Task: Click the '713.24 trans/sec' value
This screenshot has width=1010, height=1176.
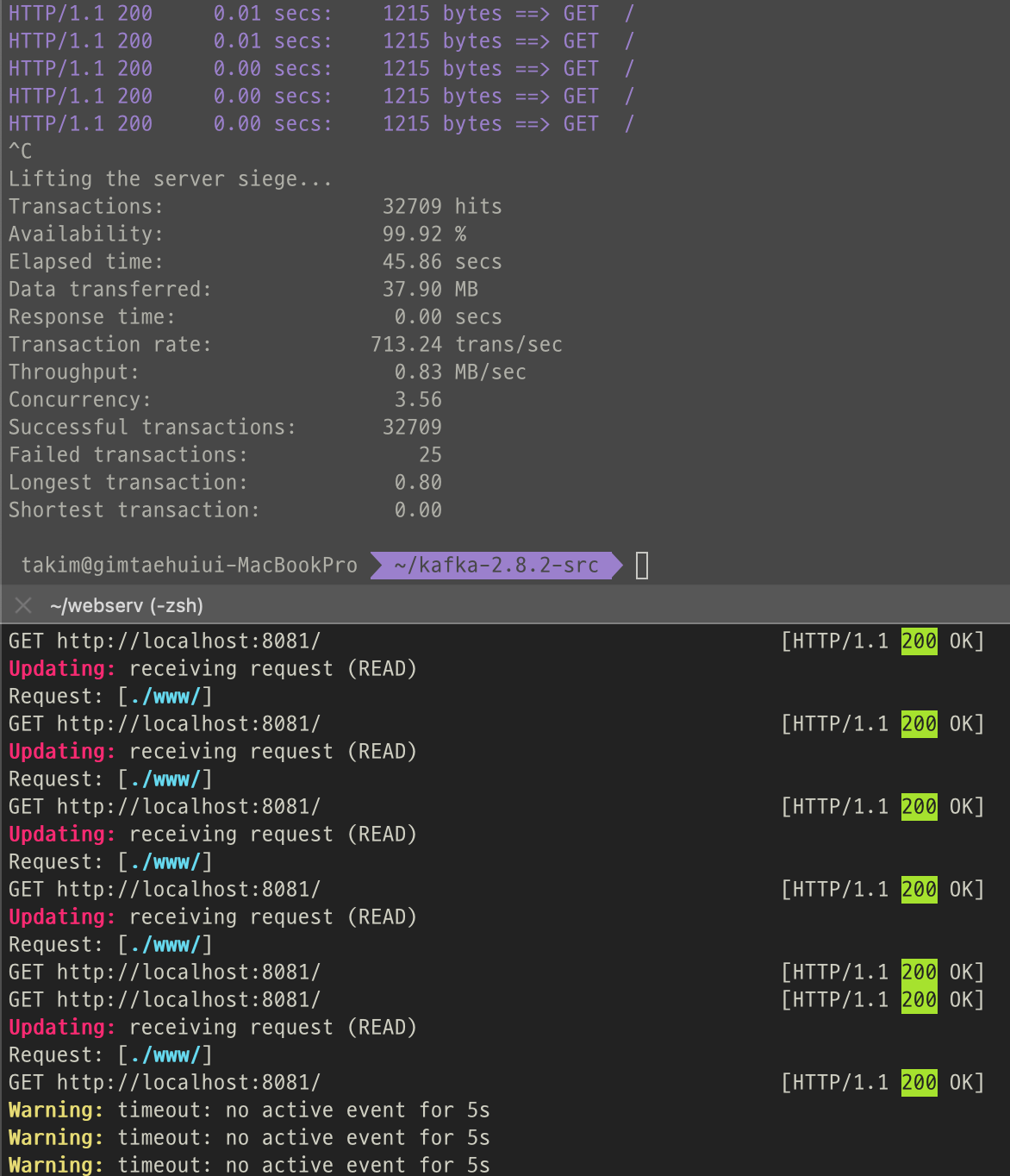Action: tap(466, 345)
